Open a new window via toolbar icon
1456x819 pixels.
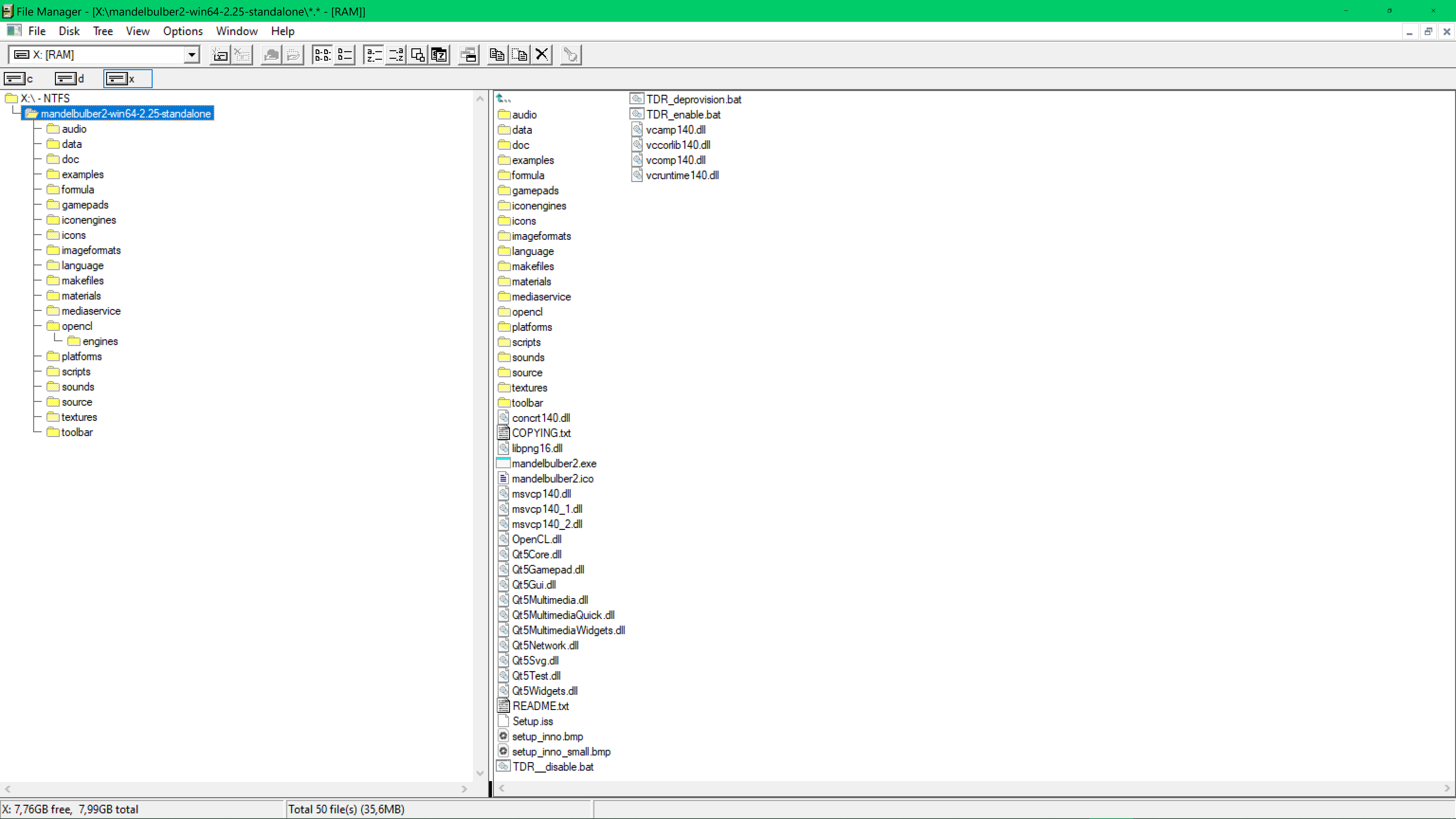pos(469,55)
